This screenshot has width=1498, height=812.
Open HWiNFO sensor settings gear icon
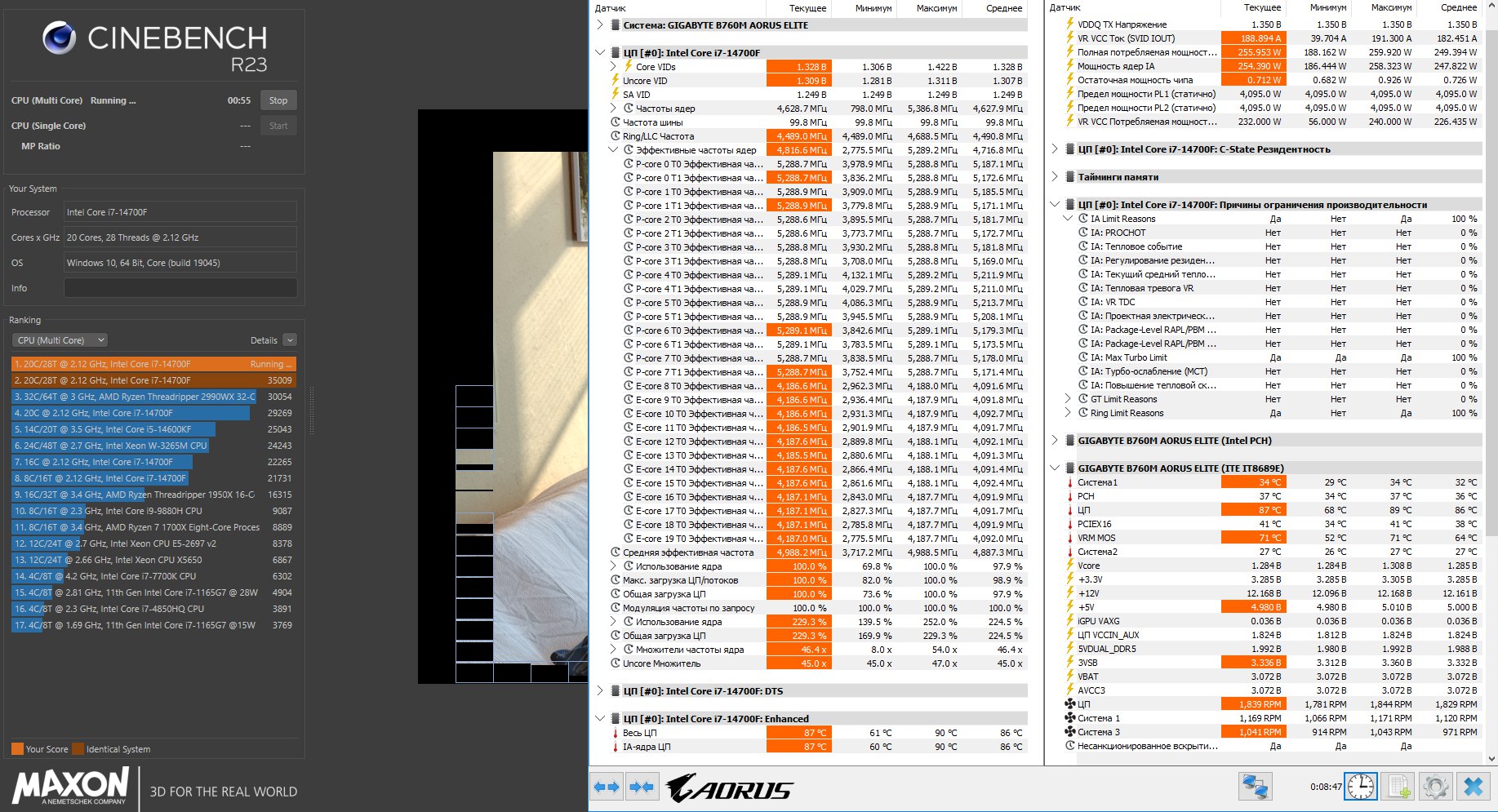1436,787
